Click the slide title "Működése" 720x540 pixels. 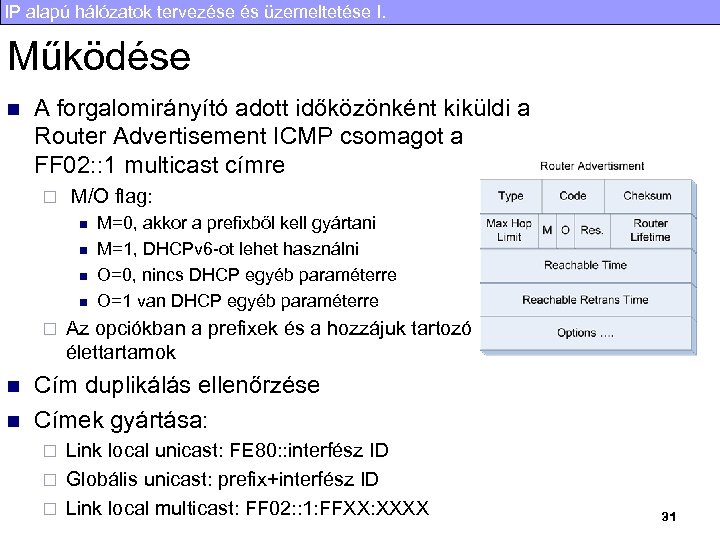(99, 56)
